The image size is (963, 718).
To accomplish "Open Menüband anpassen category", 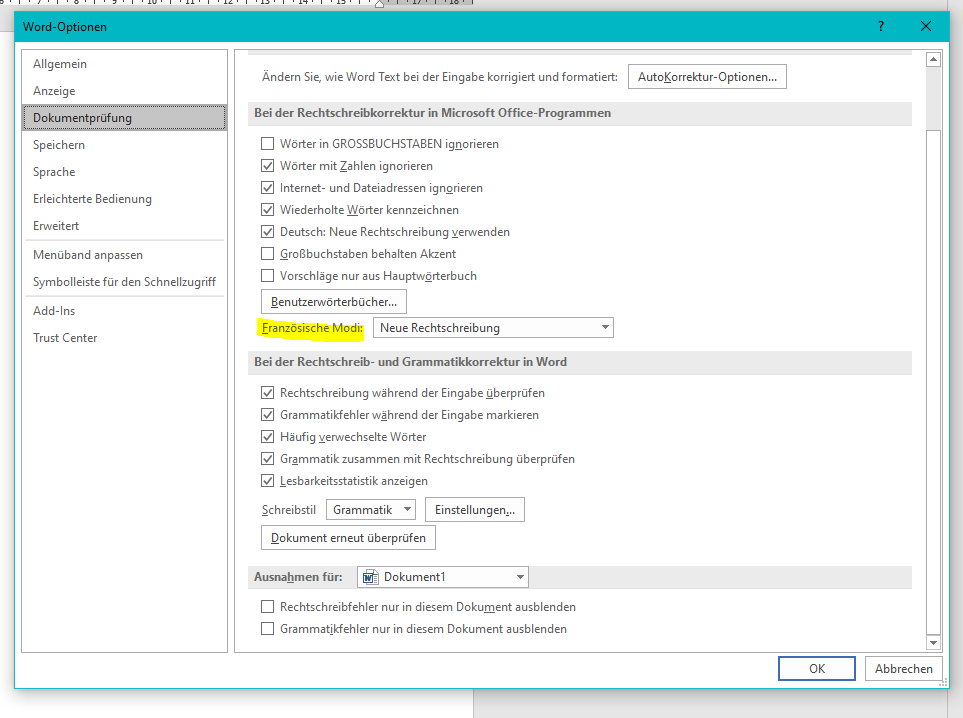I will [x=124, y=255].
